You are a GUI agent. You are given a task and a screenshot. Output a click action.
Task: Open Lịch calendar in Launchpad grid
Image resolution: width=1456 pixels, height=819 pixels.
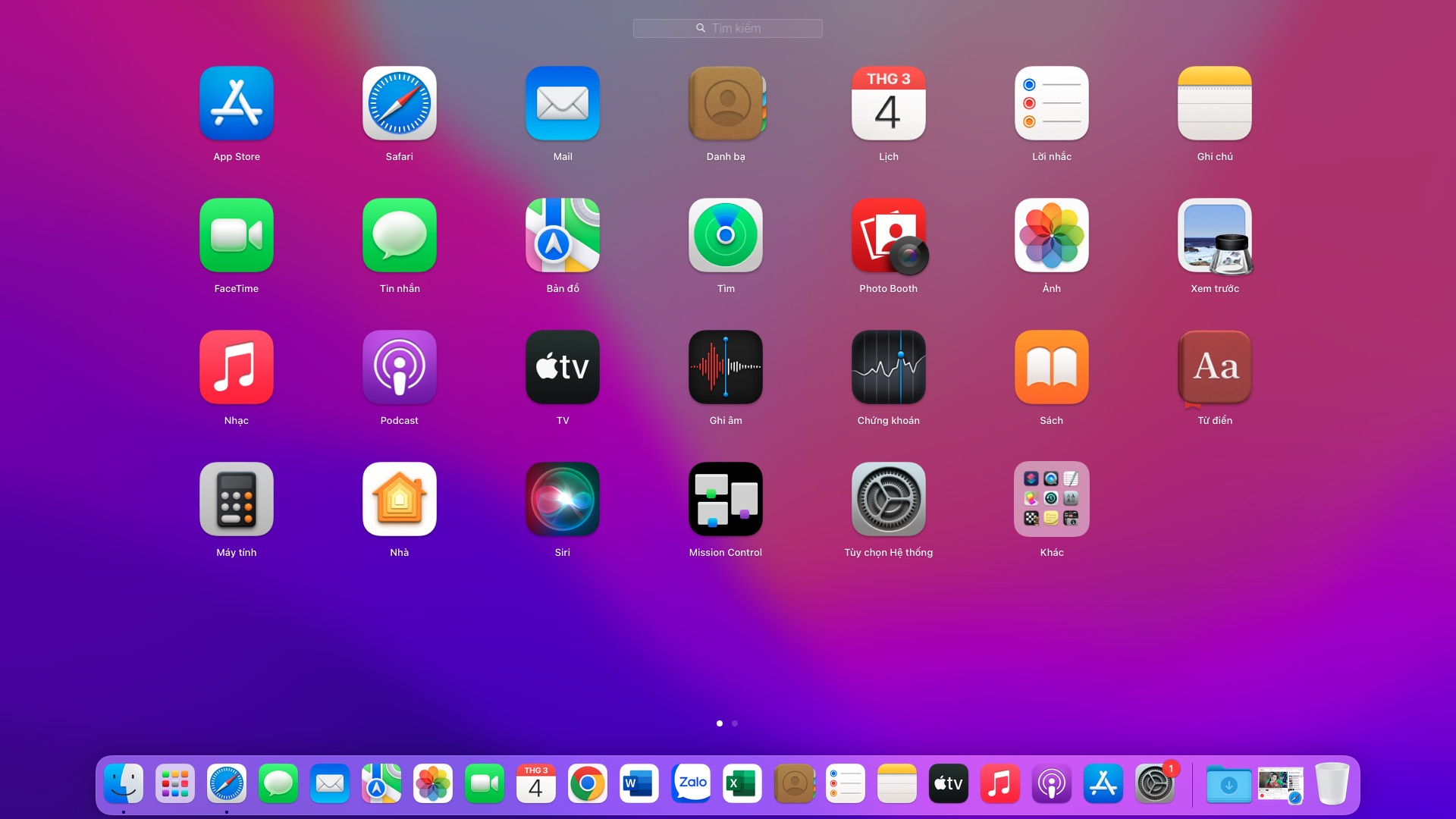click(x=889, y=103)
